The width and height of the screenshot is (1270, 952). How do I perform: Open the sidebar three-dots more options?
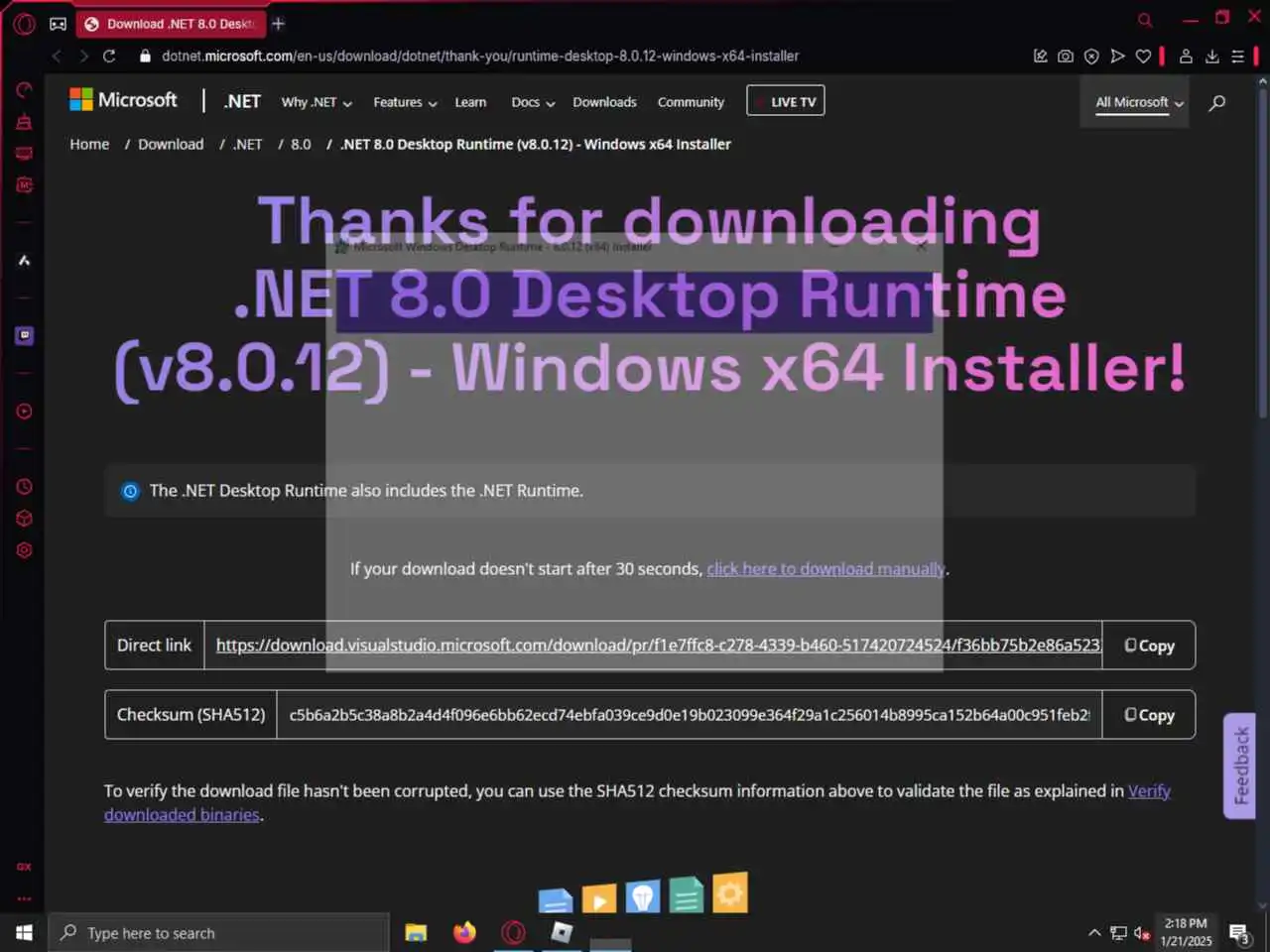coord(25,898)
